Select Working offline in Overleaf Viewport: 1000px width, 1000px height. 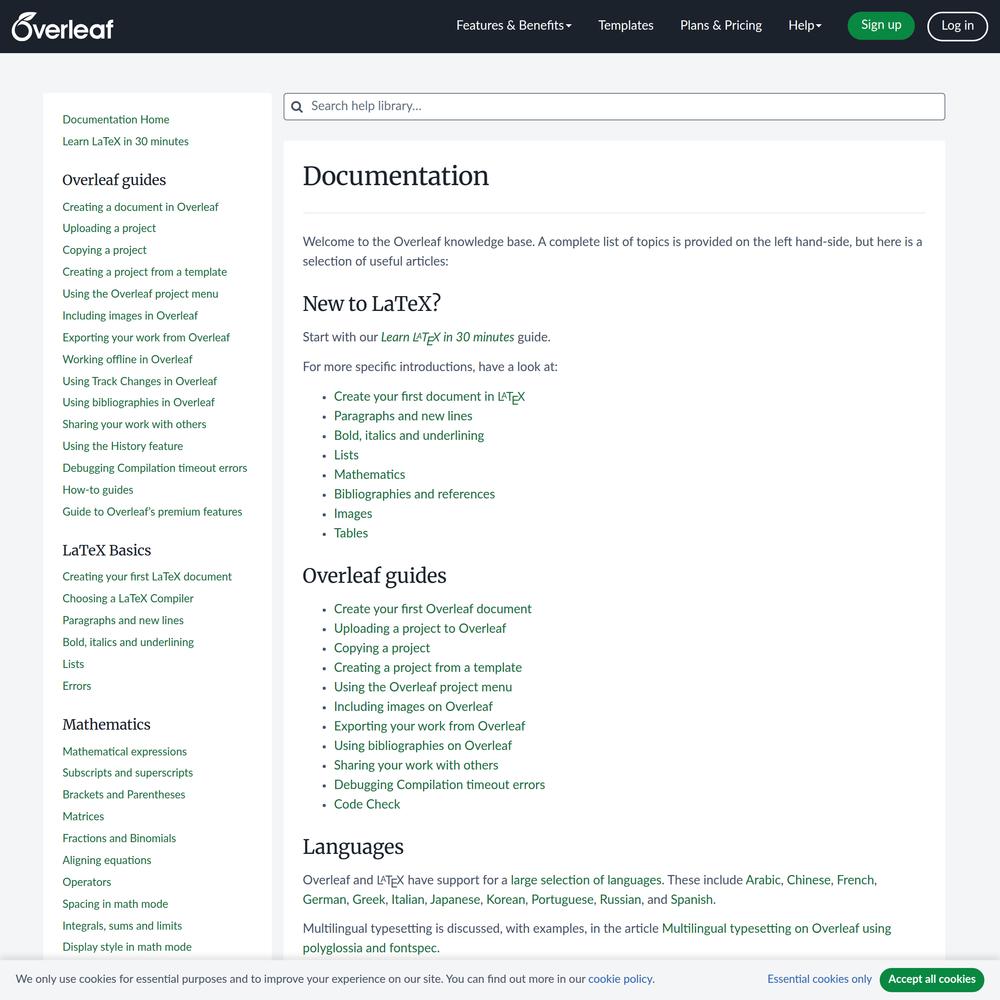pos(128,359)
